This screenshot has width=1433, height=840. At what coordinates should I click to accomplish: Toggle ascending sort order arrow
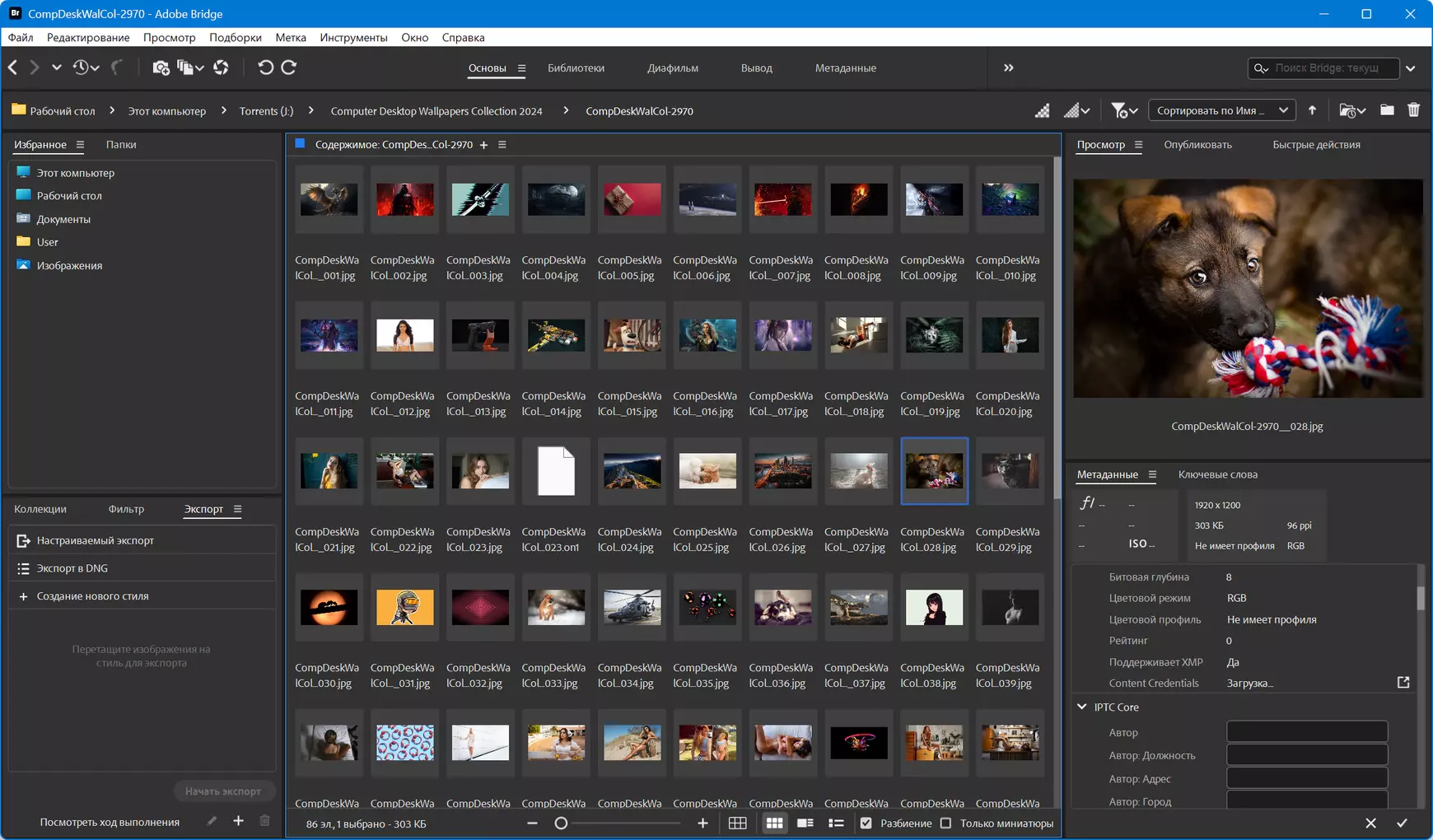[x=1312, y=110]
